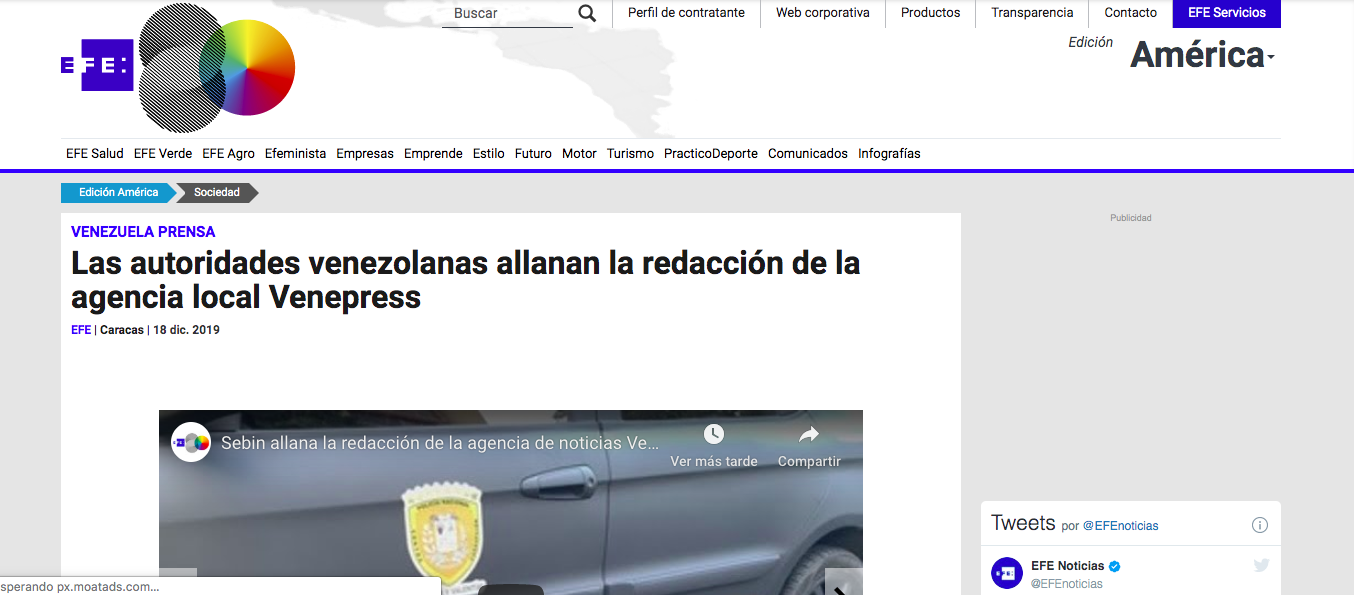The height and width of the screenshot is (595, 1354).
Task: Open Web corporativa link
Action: pyautogui.click(x=823, y=13)
